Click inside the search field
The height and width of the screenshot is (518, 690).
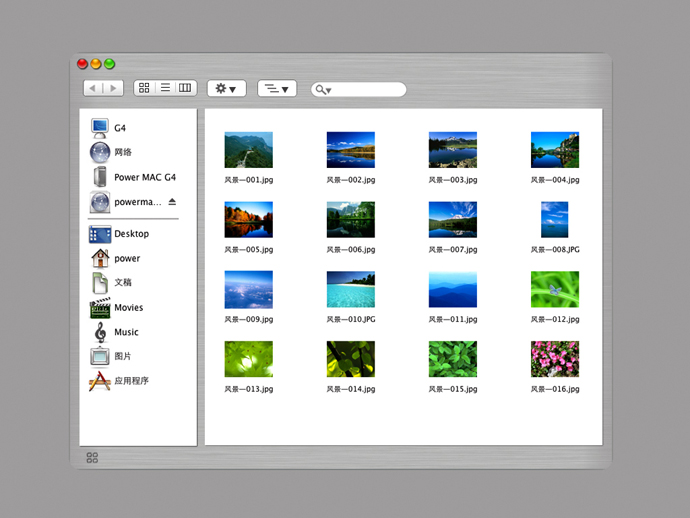(359, 90)
